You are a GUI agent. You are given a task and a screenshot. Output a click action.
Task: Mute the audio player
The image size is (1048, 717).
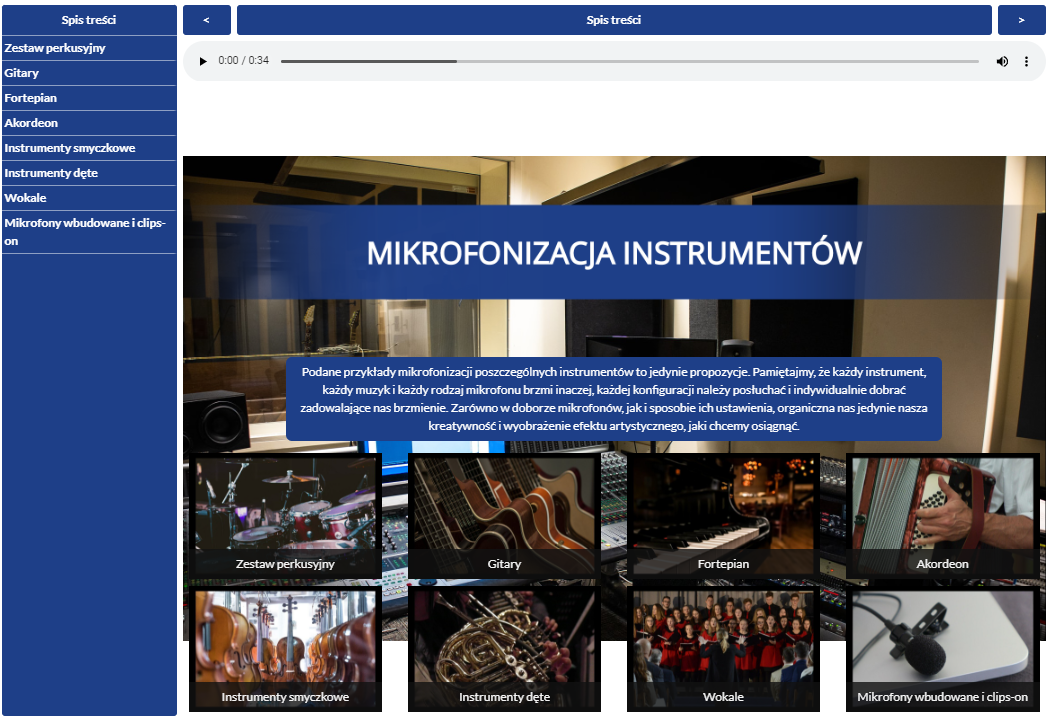(1002, 61)
